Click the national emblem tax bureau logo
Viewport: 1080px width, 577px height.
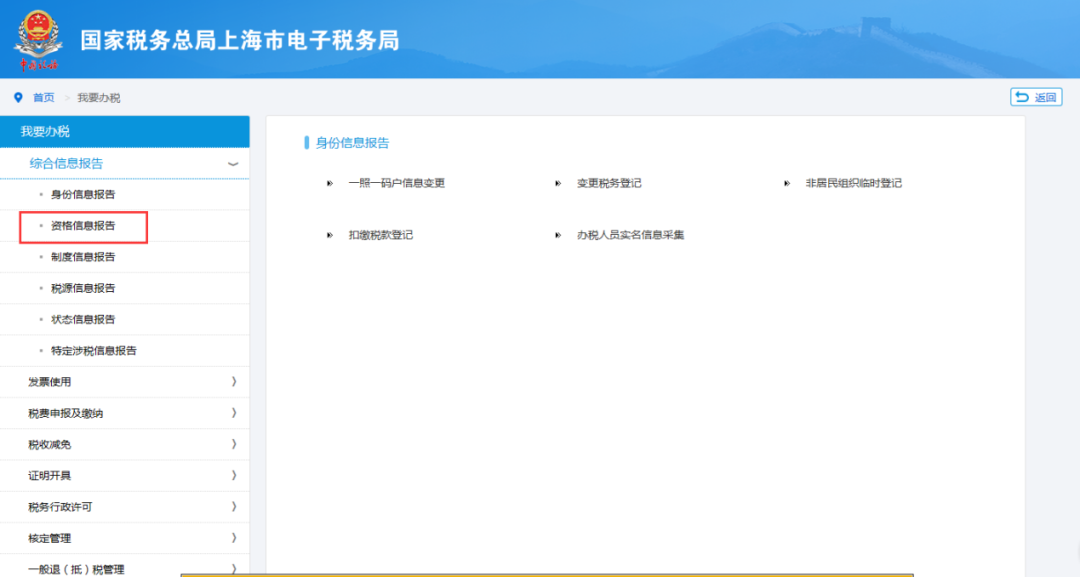click(40, 38)
